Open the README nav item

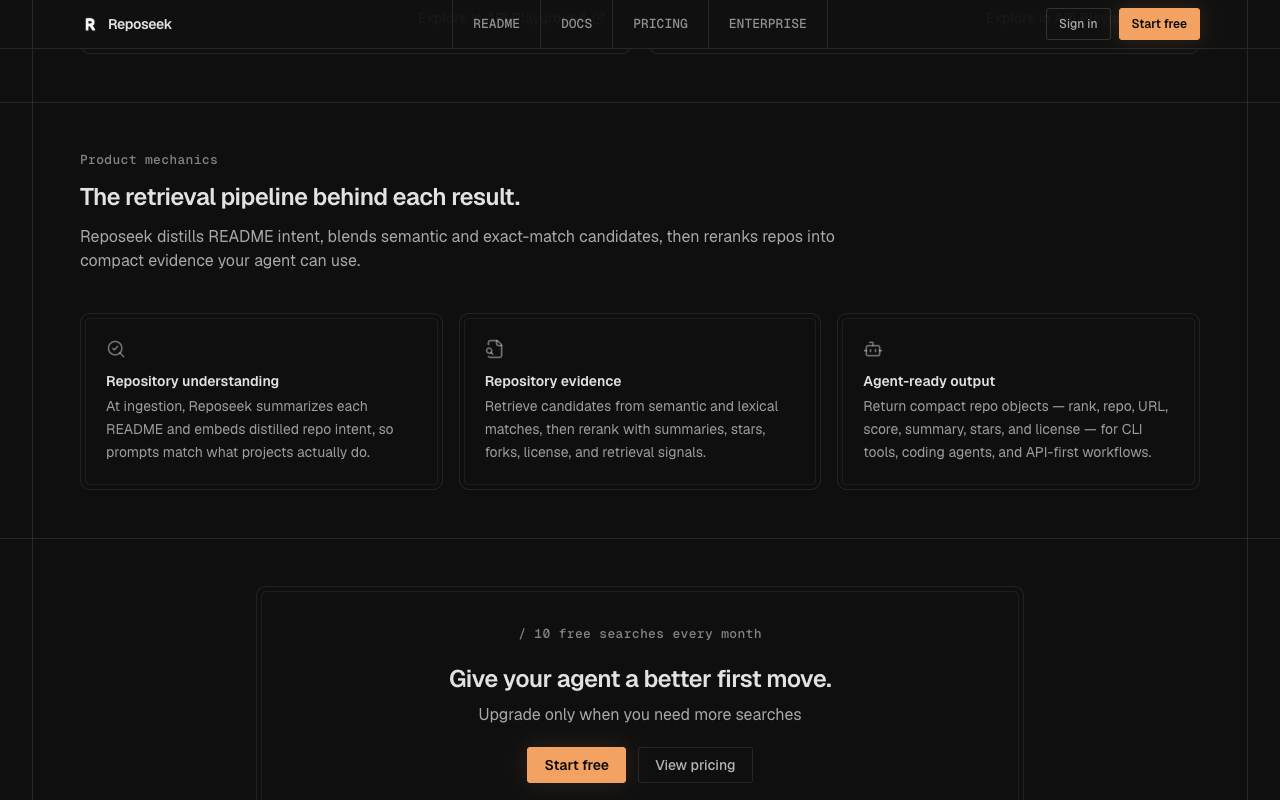click(496, 24)
